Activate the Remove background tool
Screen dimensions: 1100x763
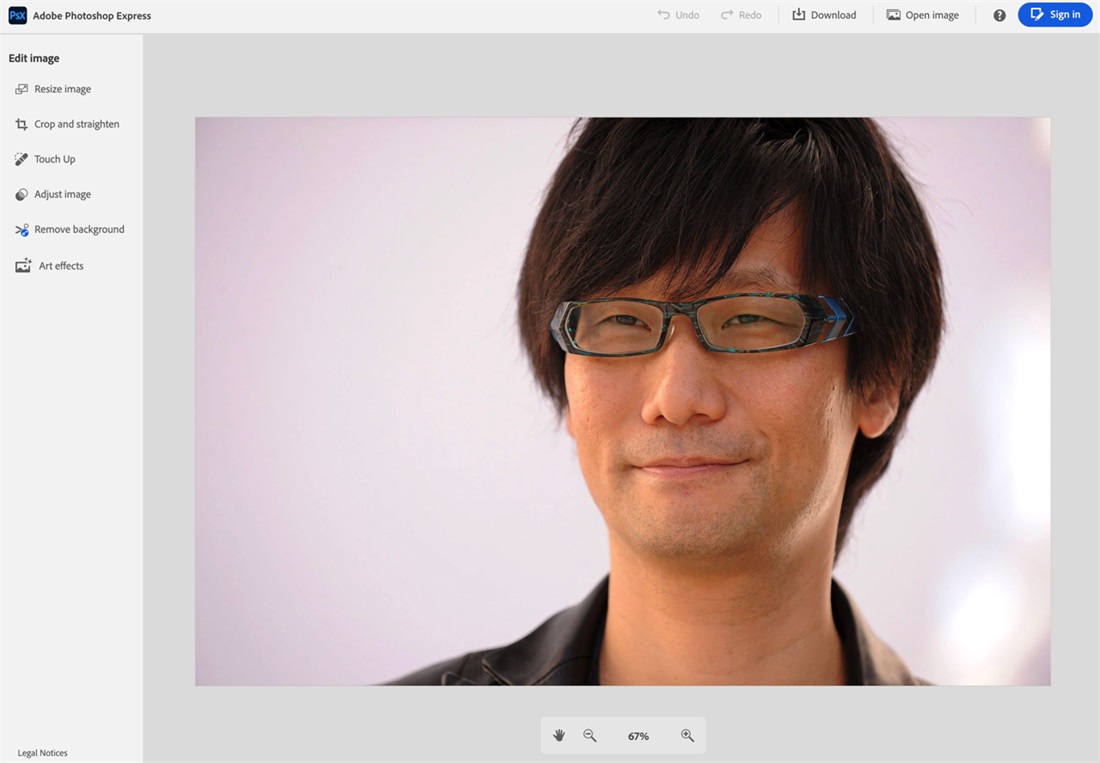click(x=79, y=229)
